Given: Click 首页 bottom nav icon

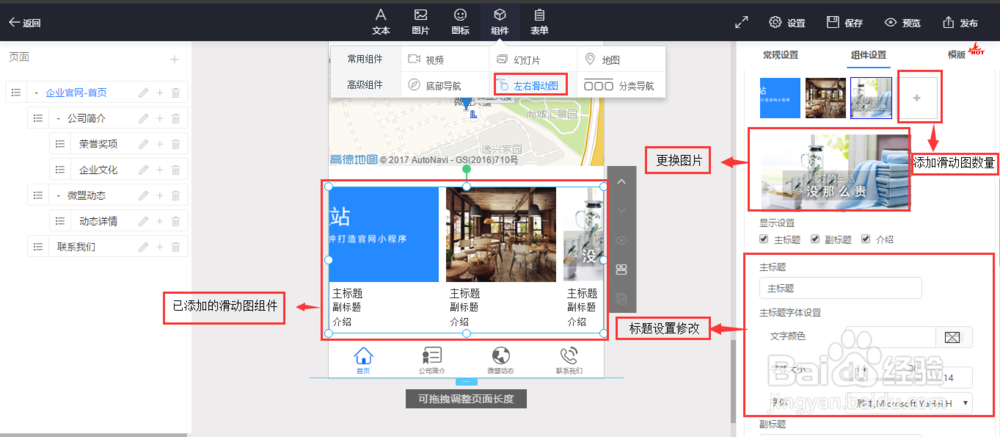Looking at the screenshot, I should [363, 360].
